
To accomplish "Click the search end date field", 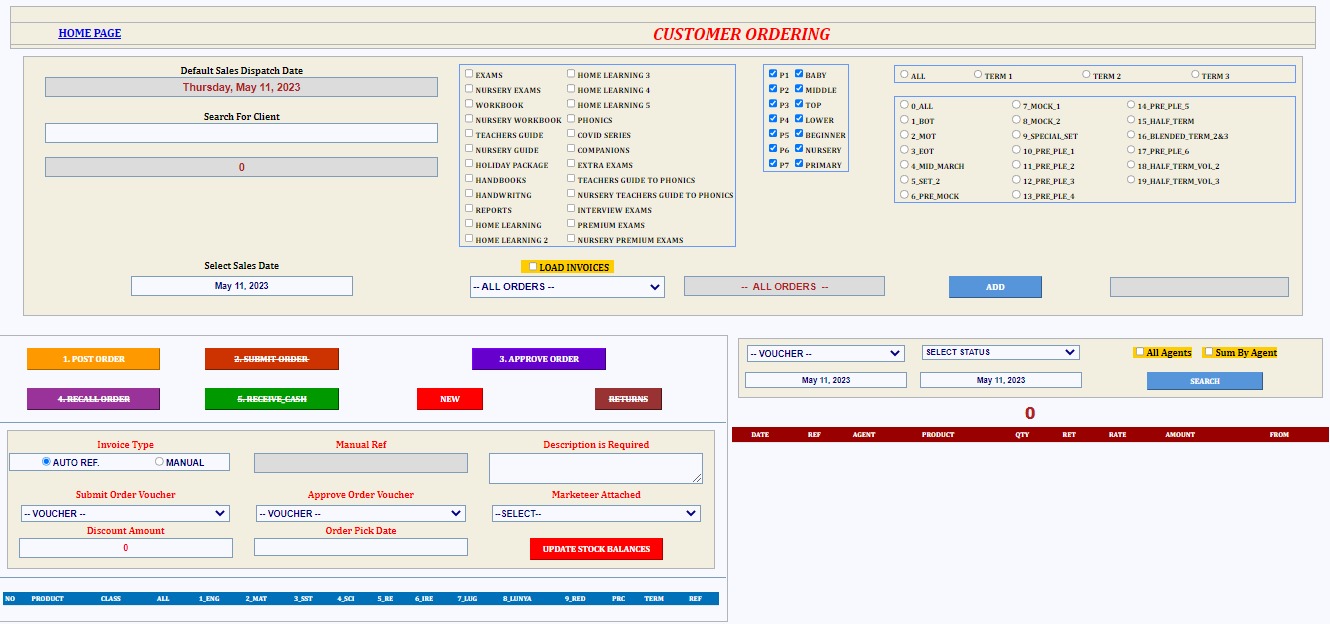I will tap(1001, 380).
